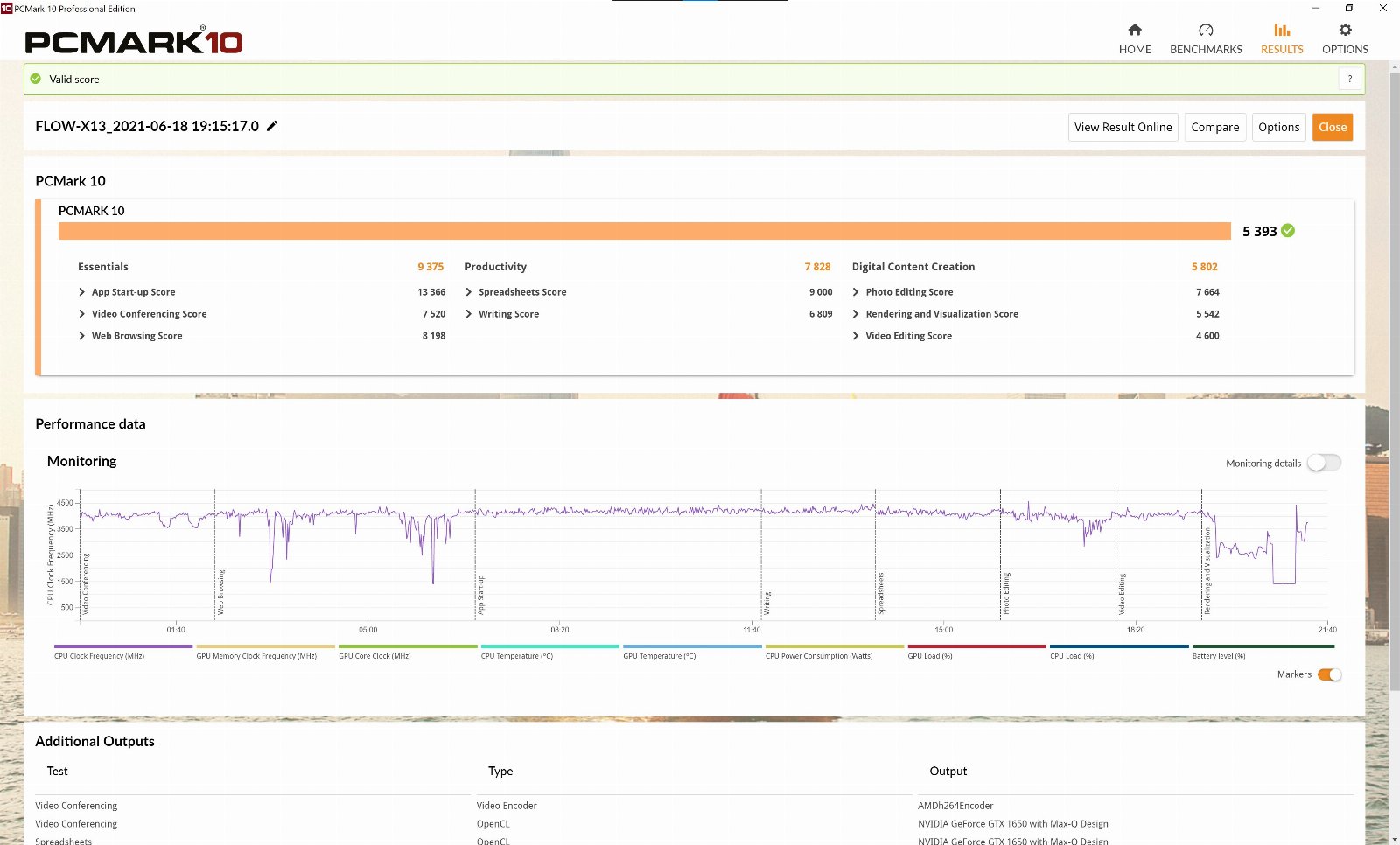1400x845 pixels.
Task: Click the Spreadsheets chart marker
Action: click(880, 594)
